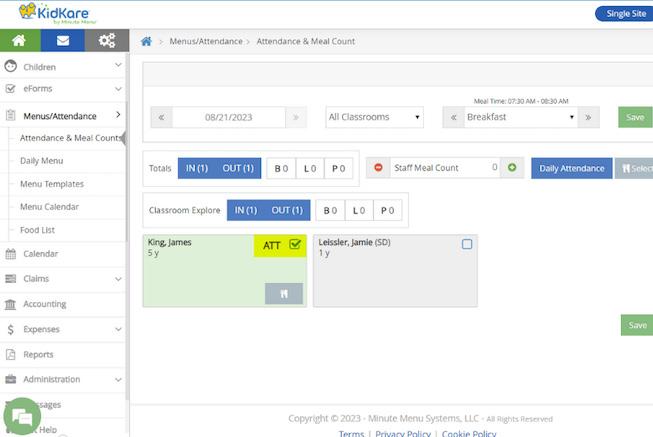Click the bottom Save button

[637, 325]
